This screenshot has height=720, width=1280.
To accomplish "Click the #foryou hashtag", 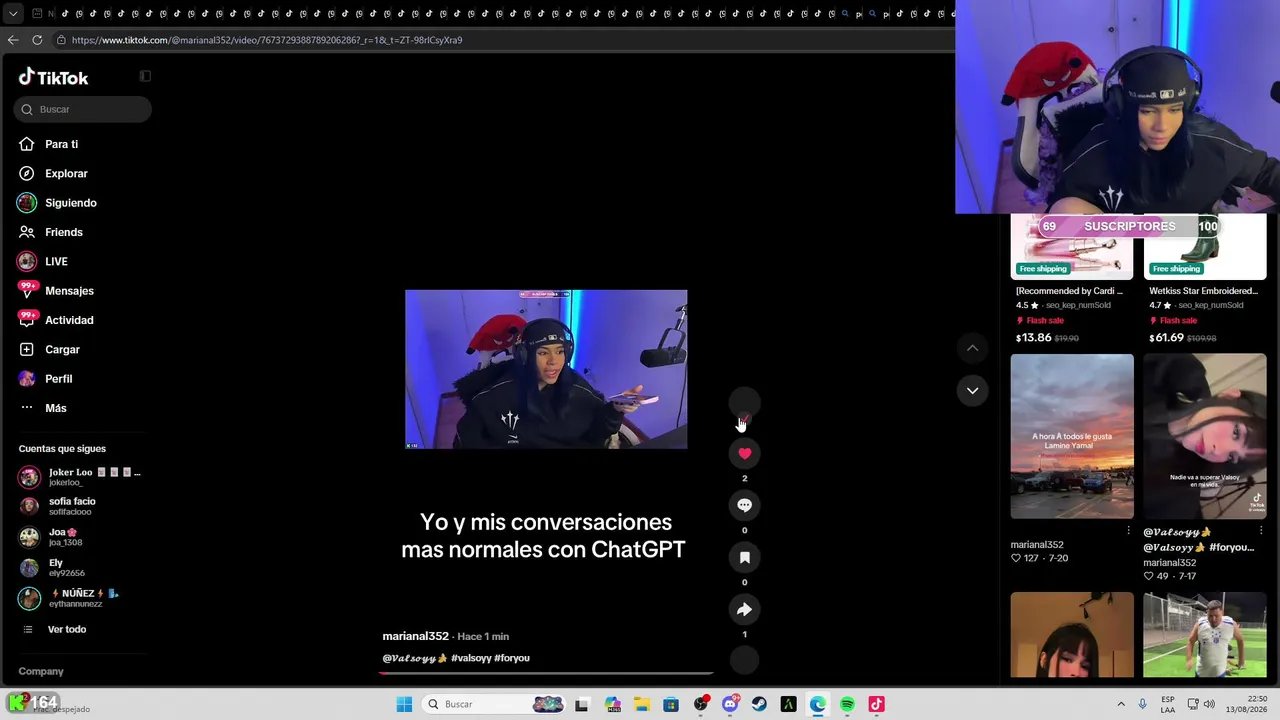I will 512,658.
